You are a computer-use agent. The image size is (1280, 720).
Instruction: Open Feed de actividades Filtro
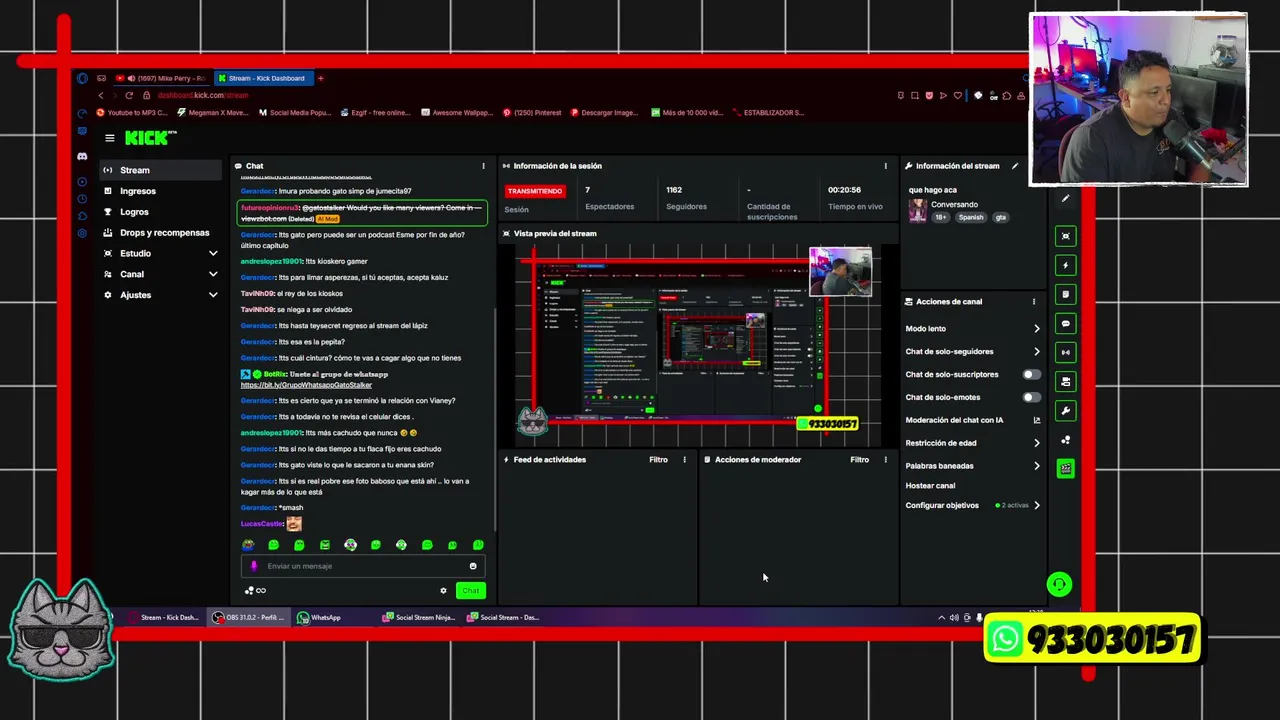tap(658, 460)
